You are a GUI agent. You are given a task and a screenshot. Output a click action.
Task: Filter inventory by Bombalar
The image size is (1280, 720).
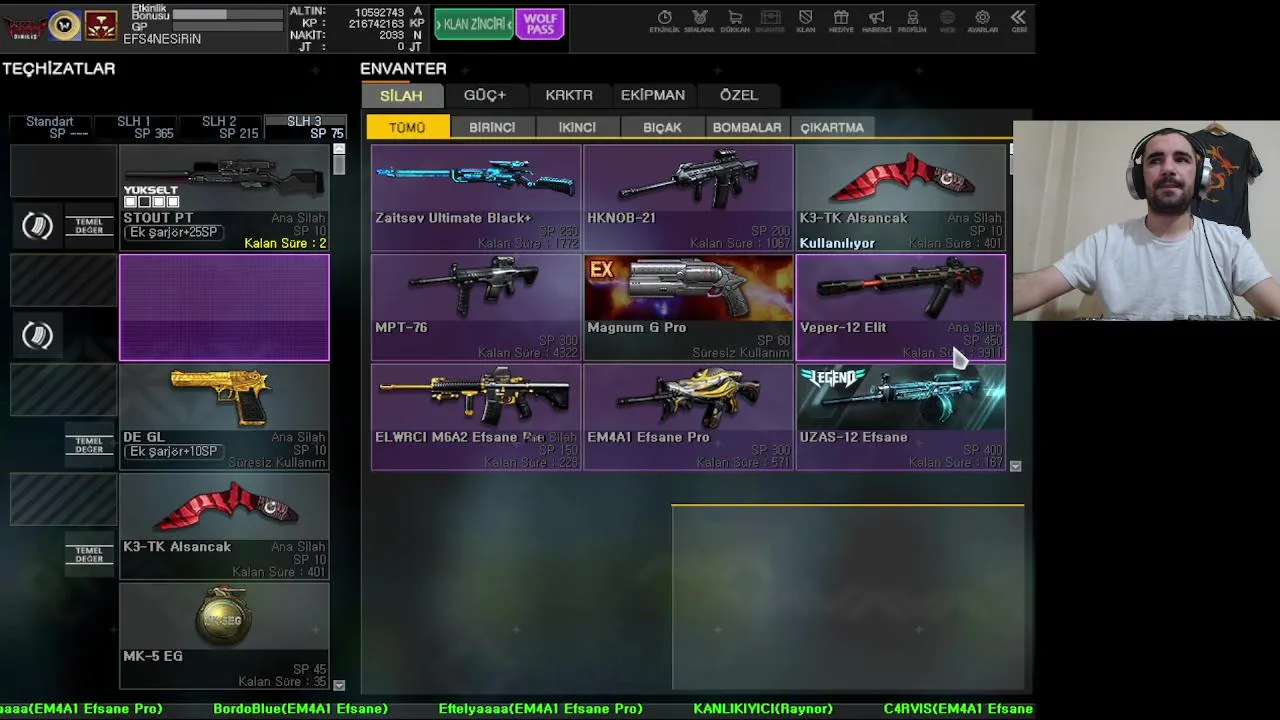pos(747,127)
